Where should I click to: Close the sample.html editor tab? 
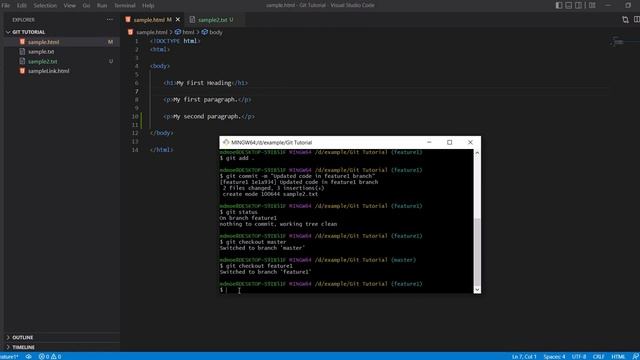click(x=178, y=20)
